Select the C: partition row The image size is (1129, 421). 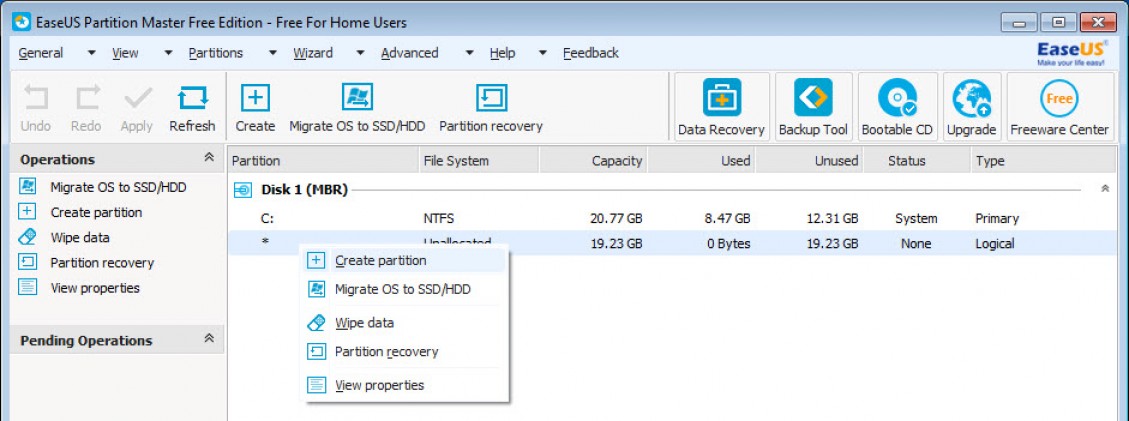(x=673, y=218)
